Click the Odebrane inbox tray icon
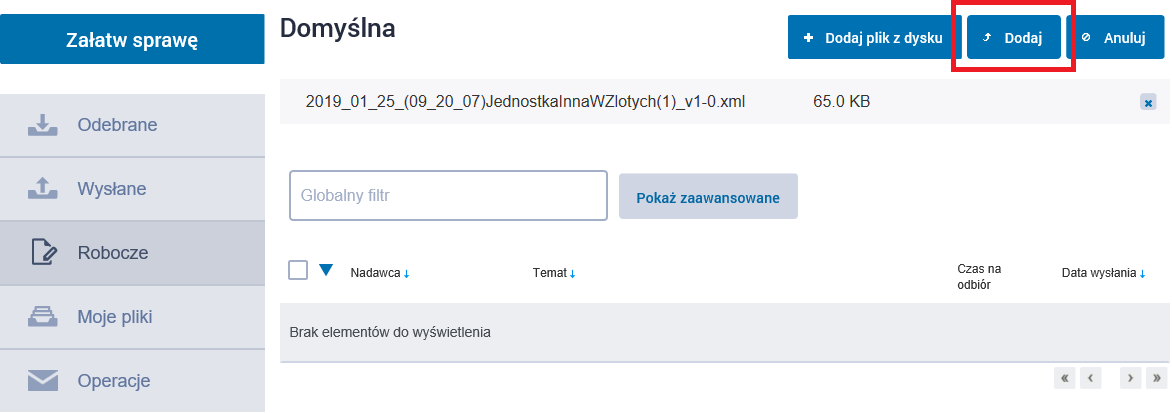Image resolution: width=1172 pixels, height=413 pixels. [41, 125]
